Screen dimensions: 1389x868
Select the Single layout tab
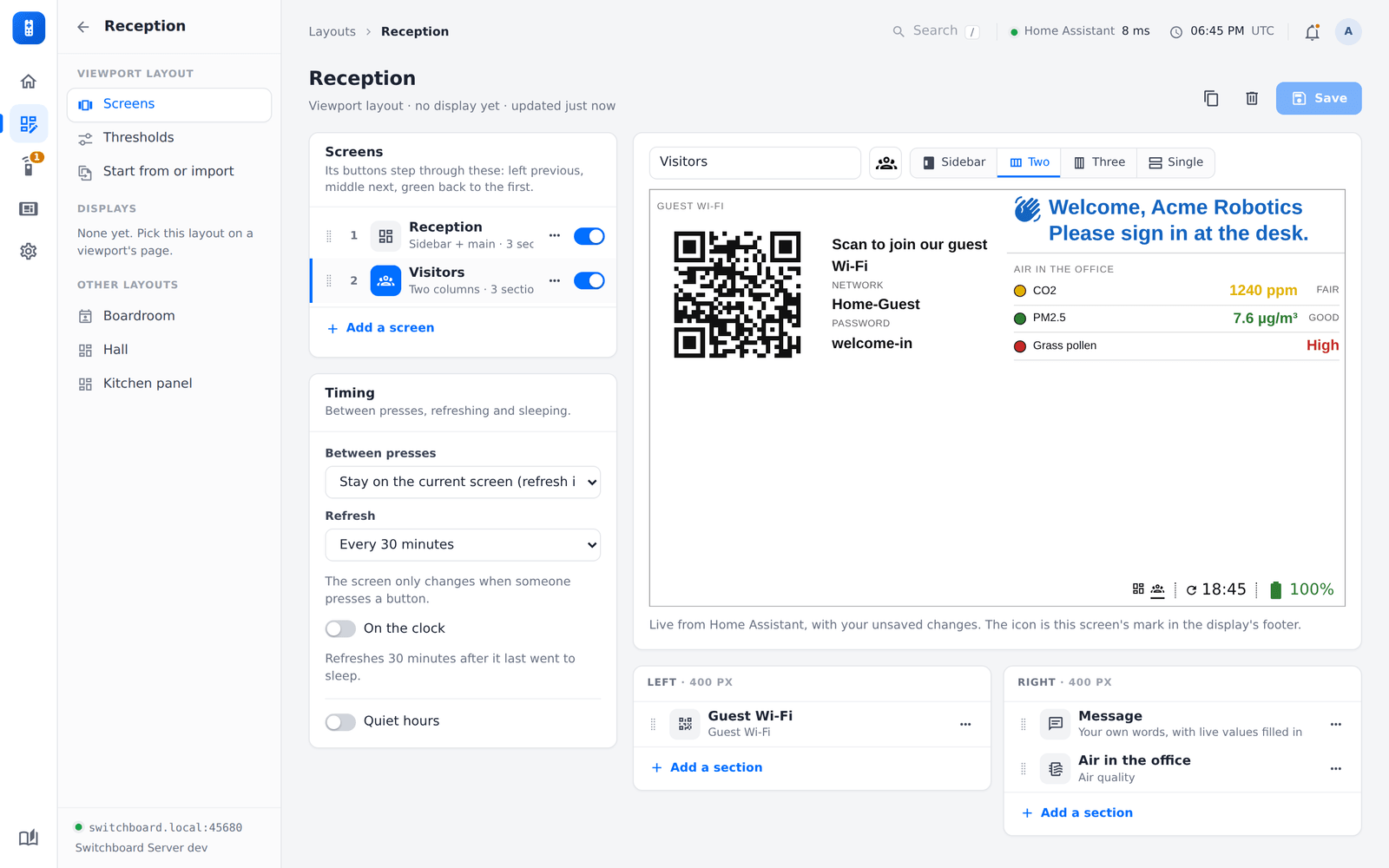tap(1176, 162)
